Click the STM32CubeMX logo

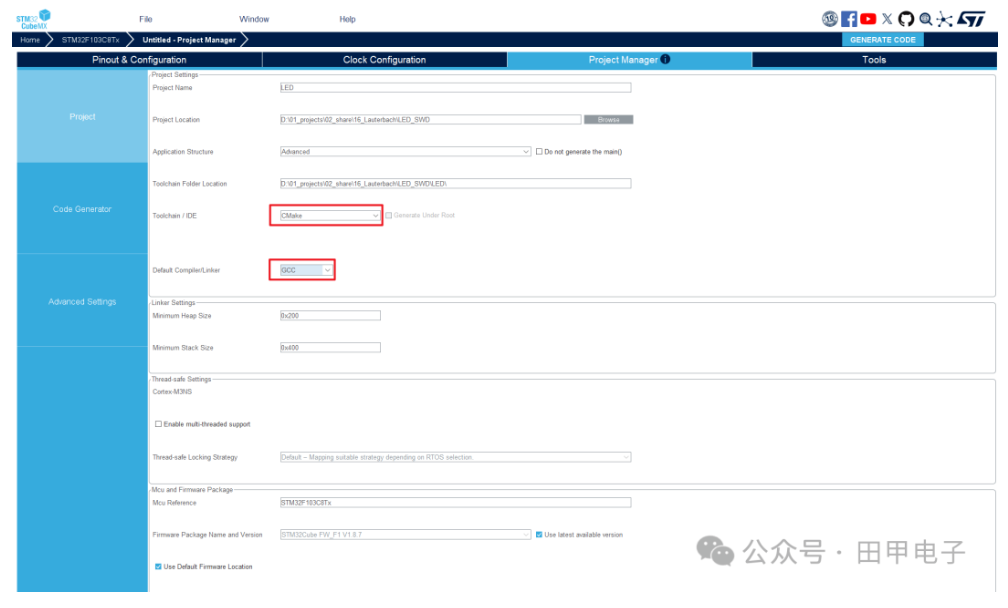click(x=33, y=19)
